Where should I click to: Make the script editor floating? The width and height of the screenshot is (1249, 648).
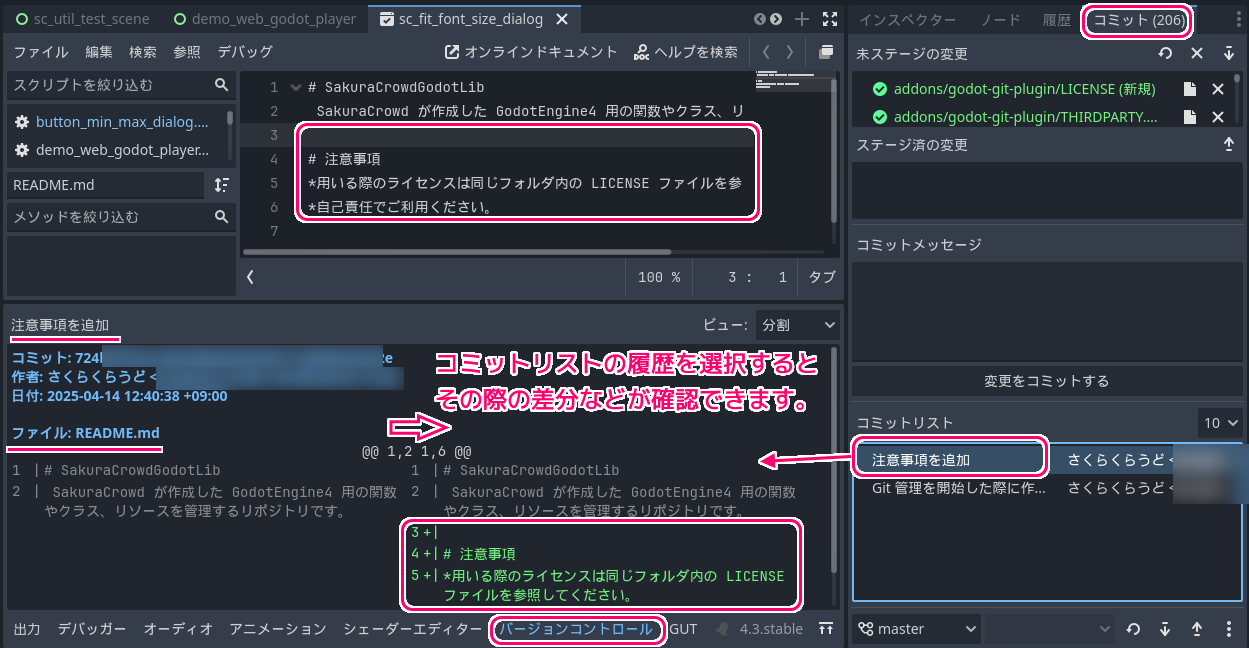(826, 52)
